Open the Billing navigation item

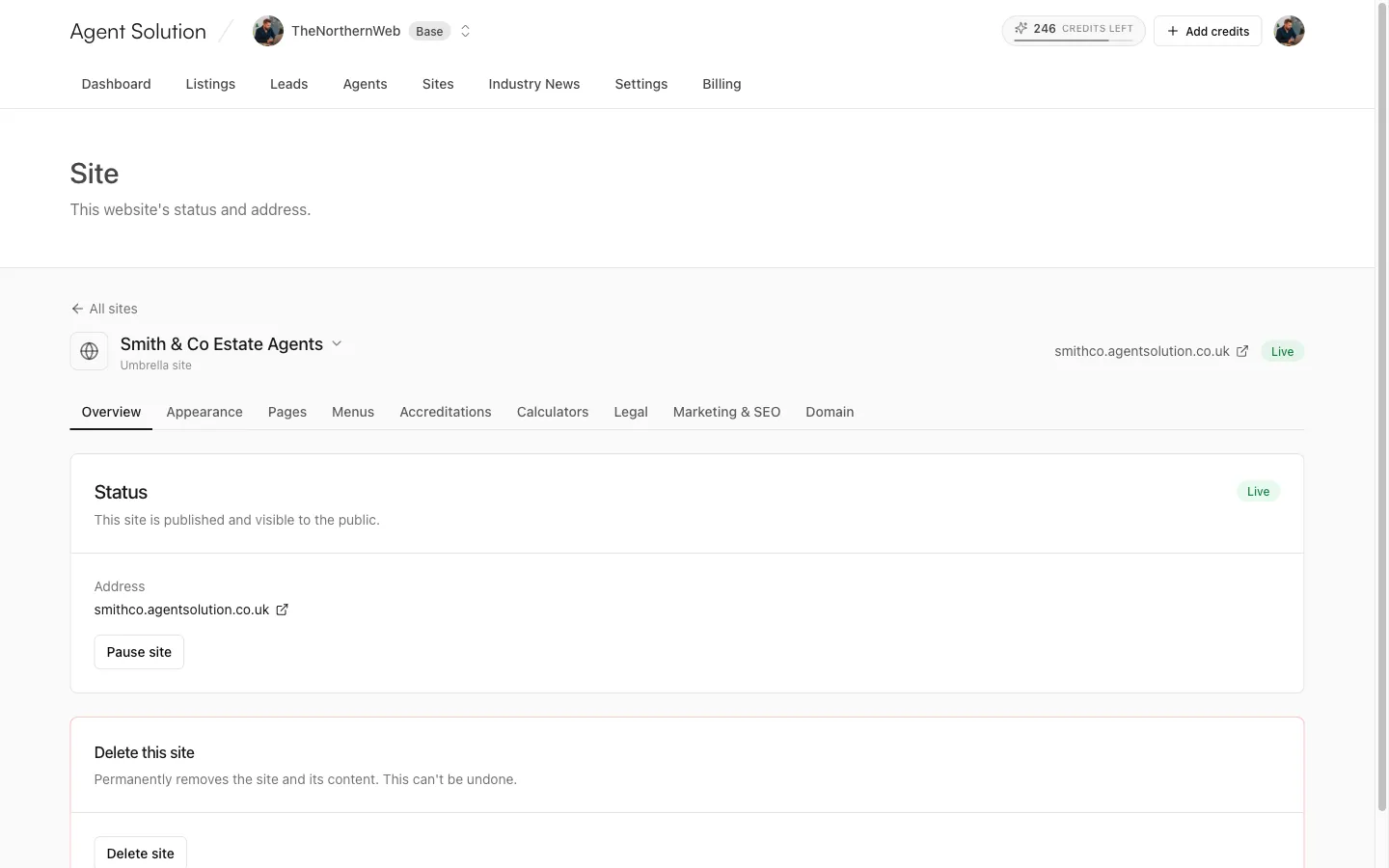click(722, 84)
